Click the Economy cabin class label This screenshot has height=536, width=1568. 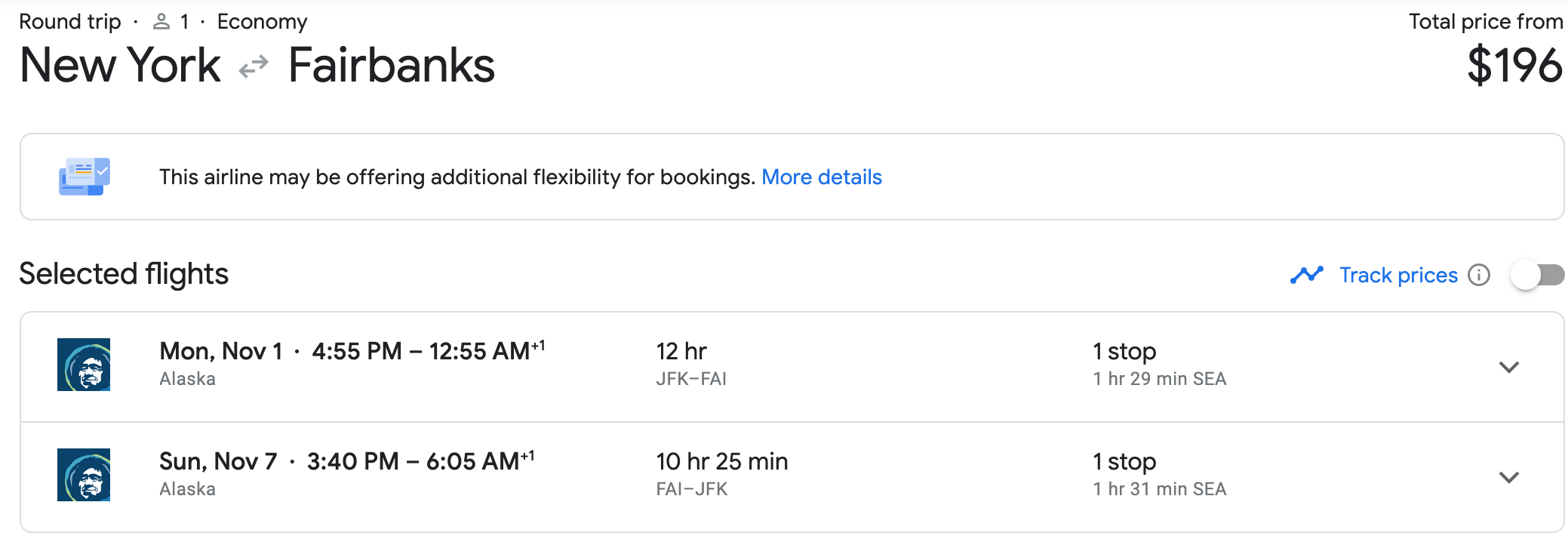coord(262,22)
